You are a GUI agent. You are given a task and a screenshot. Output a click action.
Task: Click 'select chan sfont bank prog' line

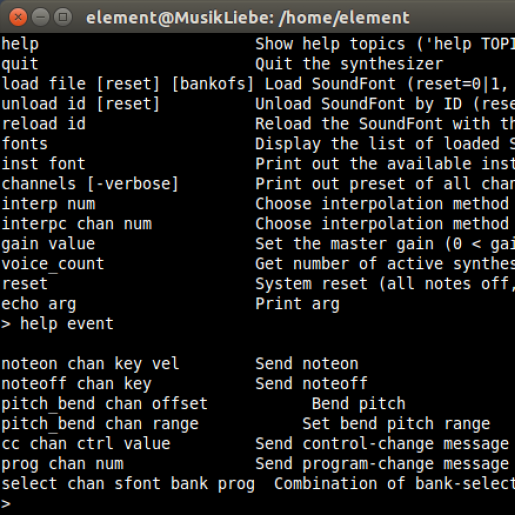tap(128, 484)
